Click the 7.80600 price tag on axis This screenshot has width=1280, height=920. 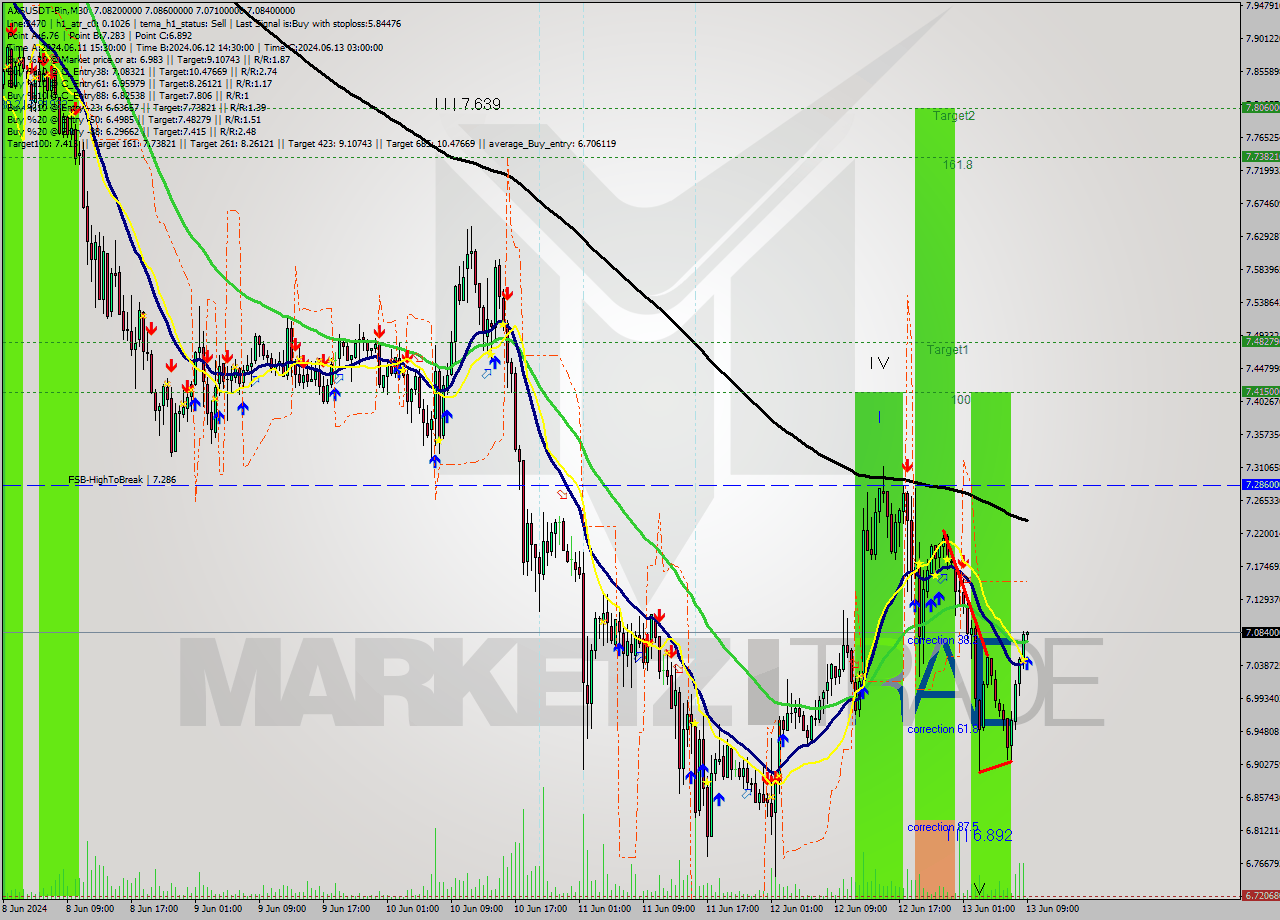click(1260, 107)
